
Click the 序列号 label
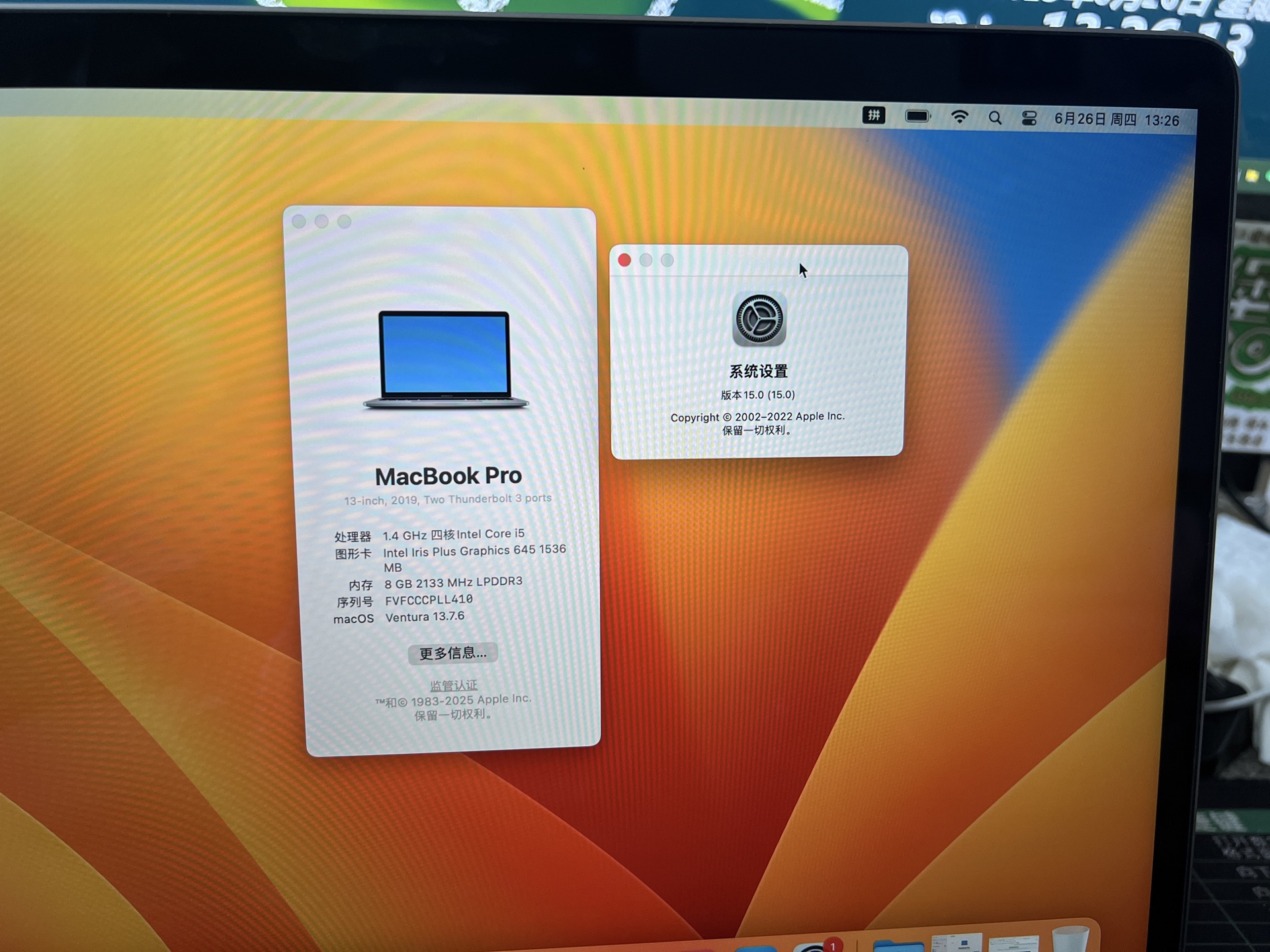pyautogui.click(x=355, y=602)
